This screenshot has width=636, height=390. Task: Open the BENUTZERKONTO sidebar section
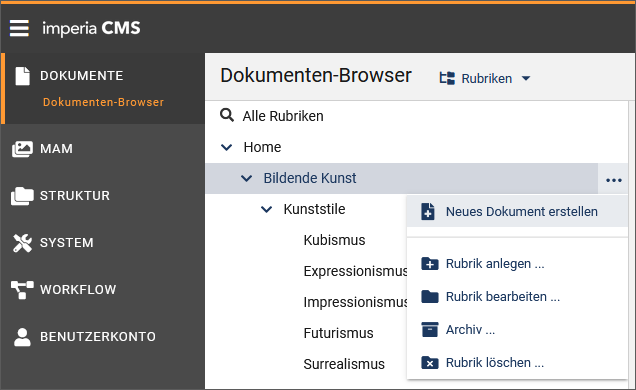click(x=98, y=337)
